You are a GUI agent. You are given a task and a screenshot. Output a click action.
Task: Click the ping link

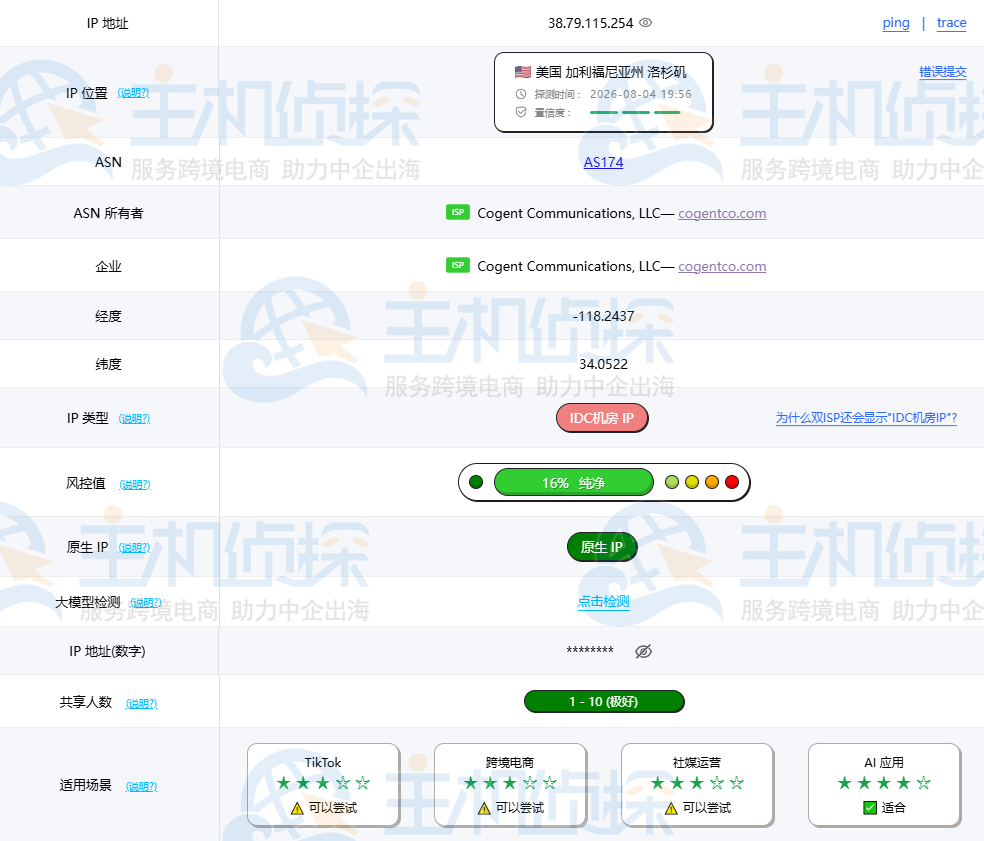click(x=896, y=23)
